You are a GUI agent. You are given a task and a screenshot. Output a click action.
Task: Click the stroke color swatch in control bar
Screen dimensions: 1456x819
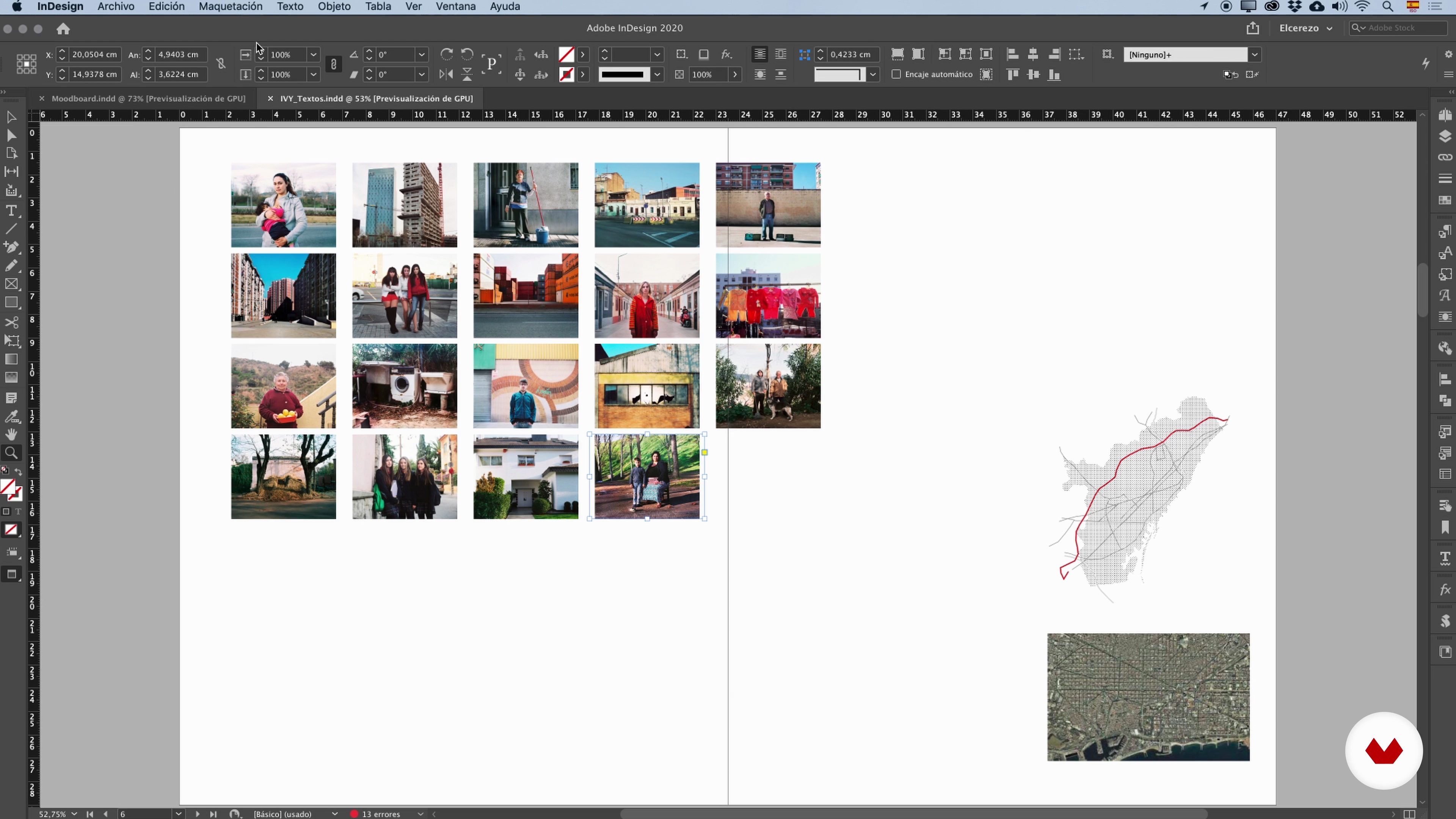(566, 74)
